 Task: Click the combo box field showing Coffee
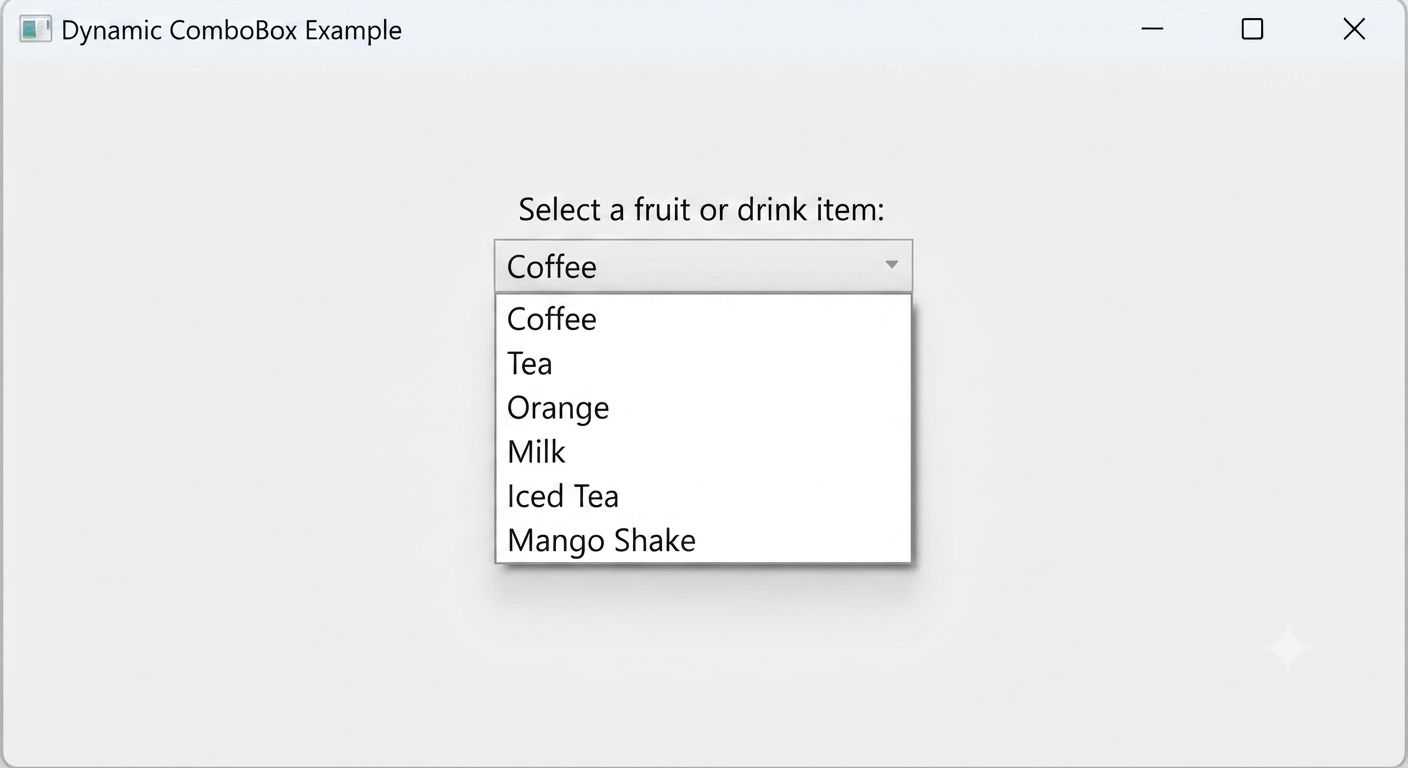703,266
